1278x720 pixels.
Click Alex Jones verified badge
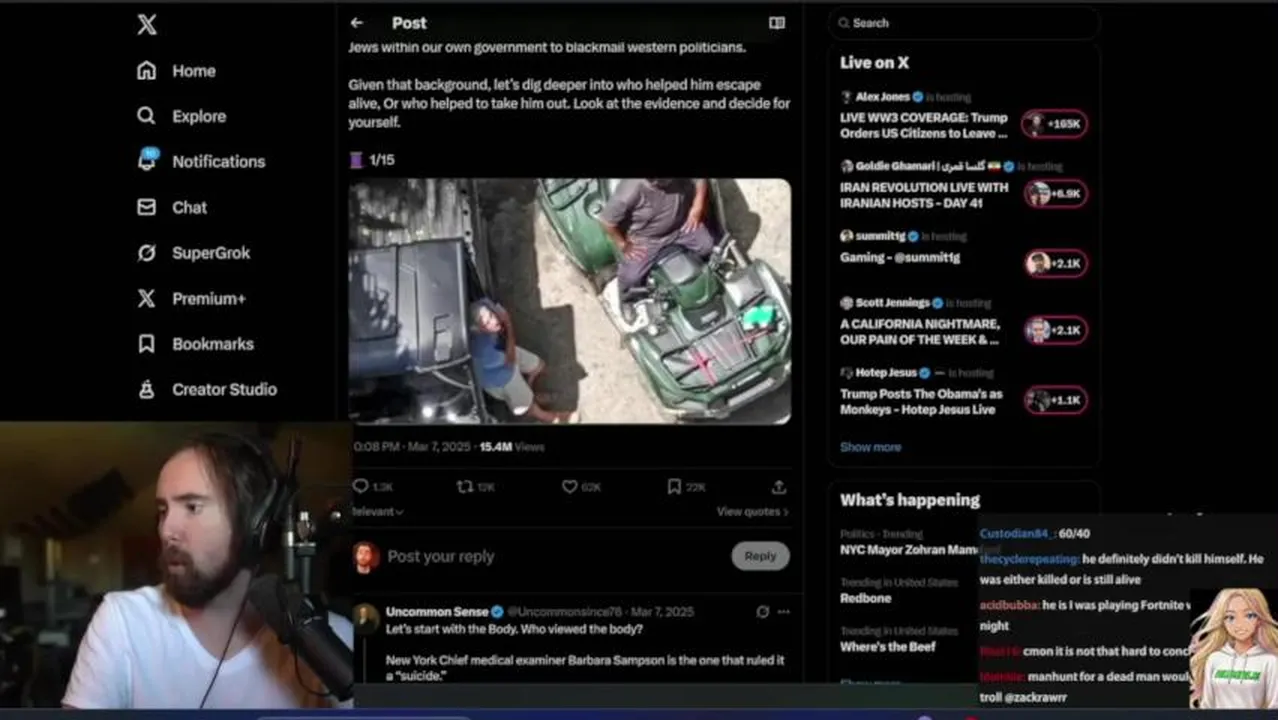(918, 97)
